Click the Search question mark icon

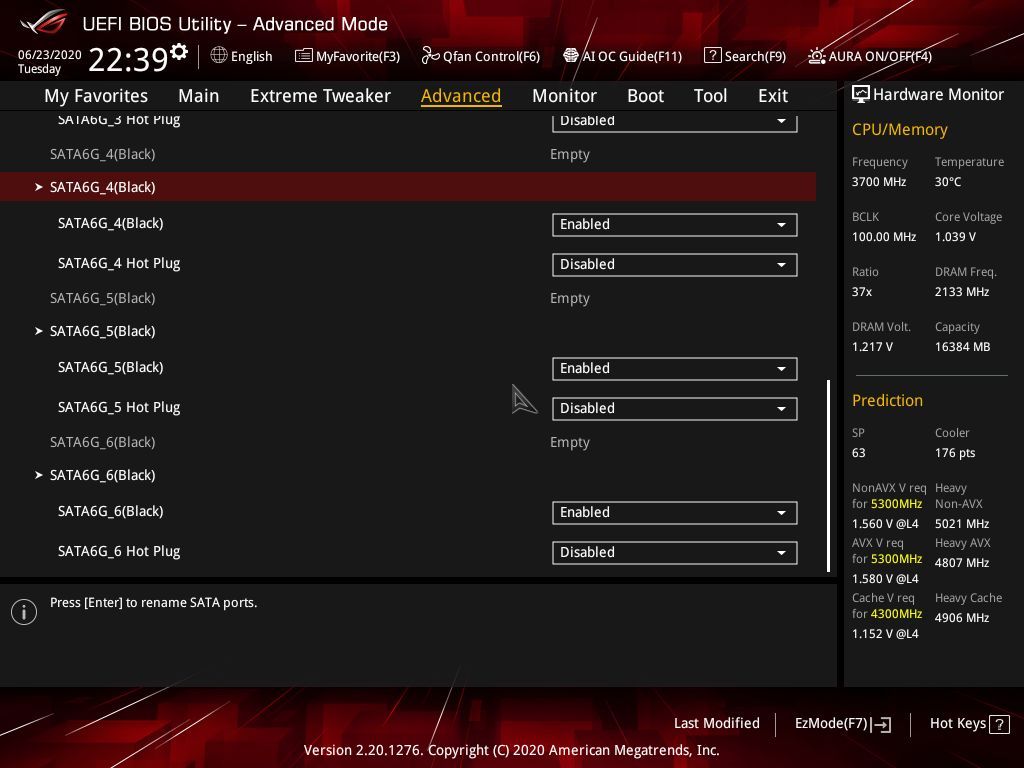point(712,56)
